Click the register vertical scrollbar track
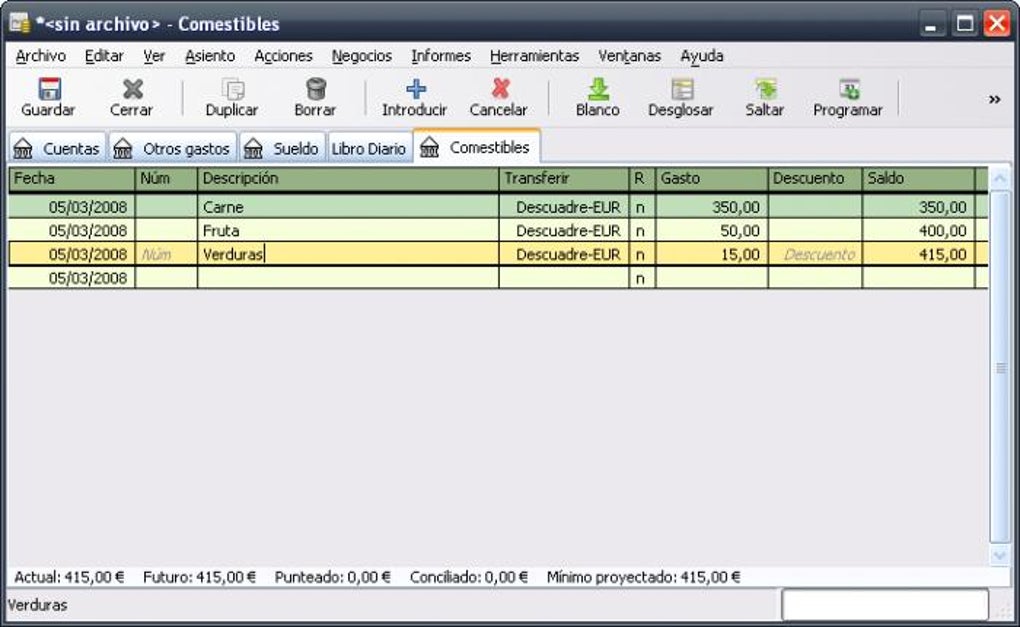The height and width of the screenshot is (627, 1020). click(1000, 367)
